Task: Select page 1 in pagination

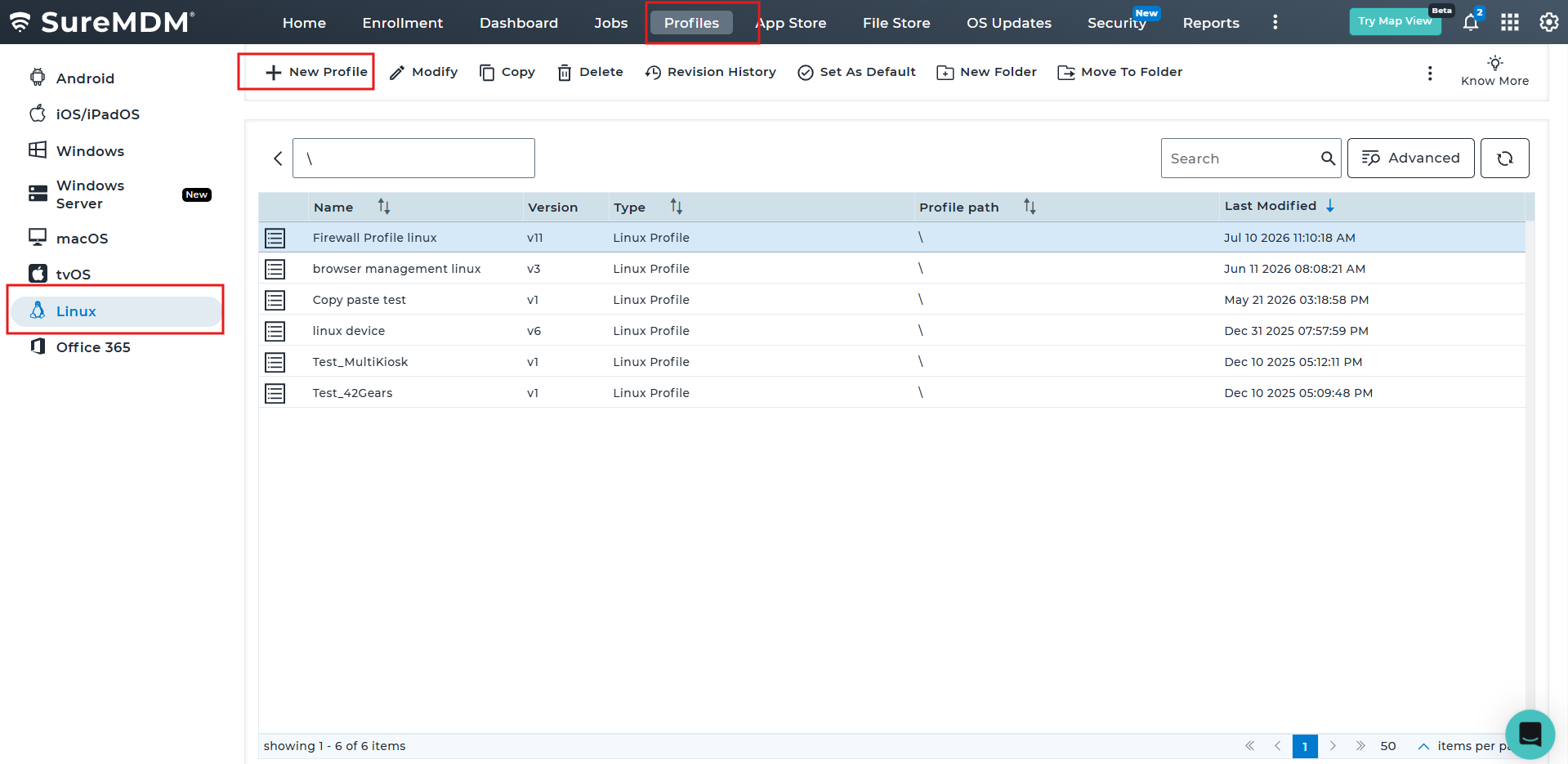Action: point(1305,746)
